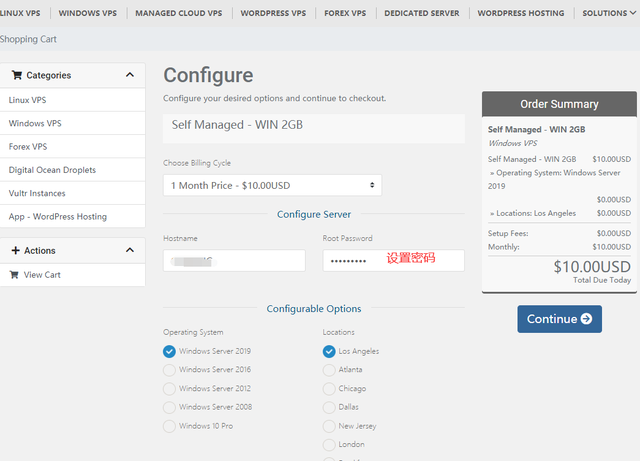
Task: Open the billing cycle dropdown
Action: pyautogui.click(x=272, y=185)
